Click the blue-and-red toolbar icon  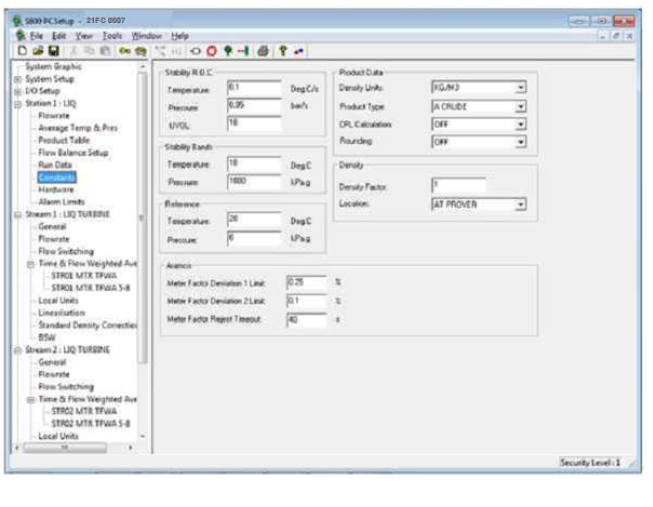299,51
